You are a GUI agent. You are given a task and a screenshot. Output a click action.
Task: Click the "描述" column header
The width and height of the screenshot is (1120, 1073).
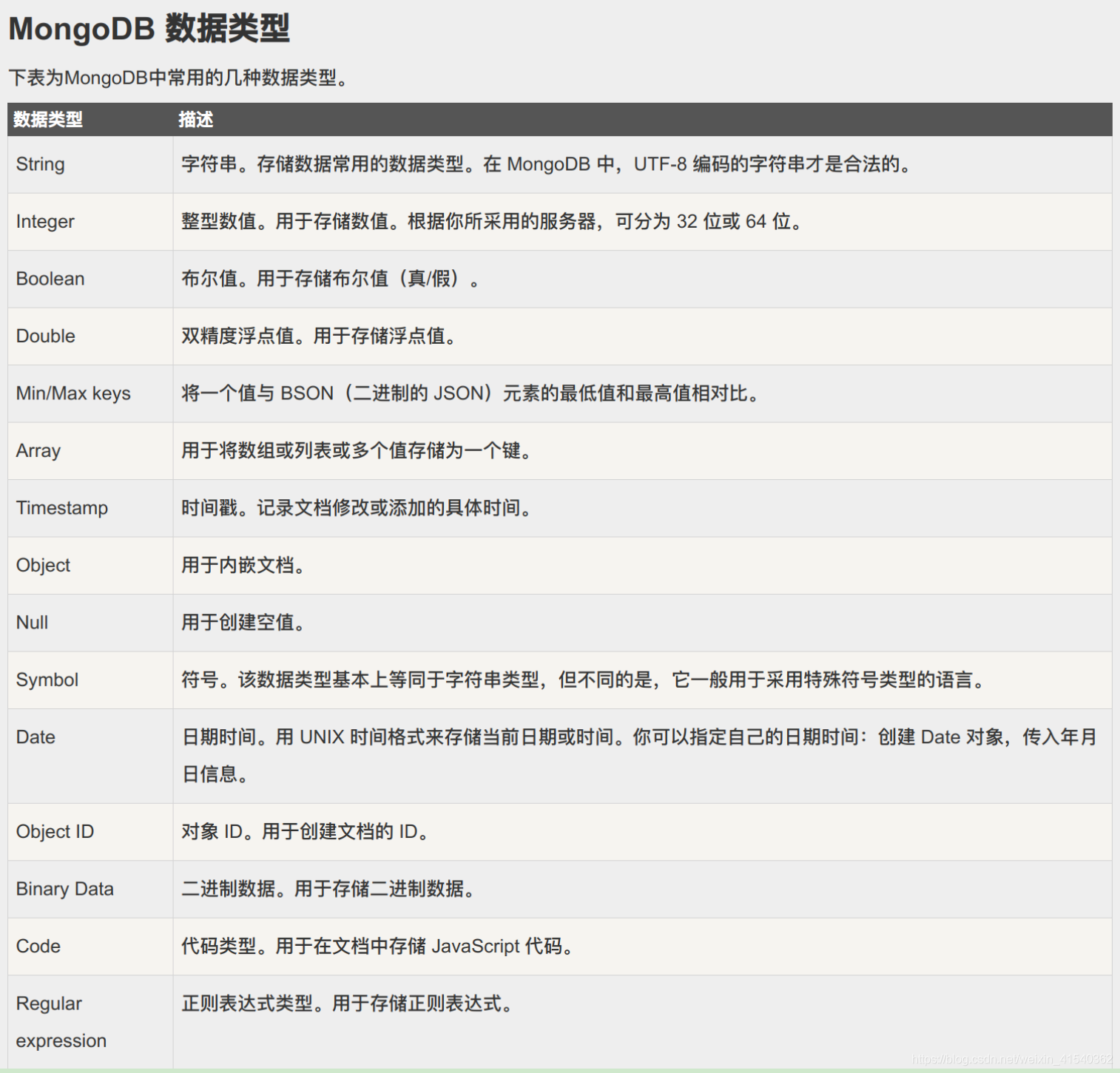point(195,120)
